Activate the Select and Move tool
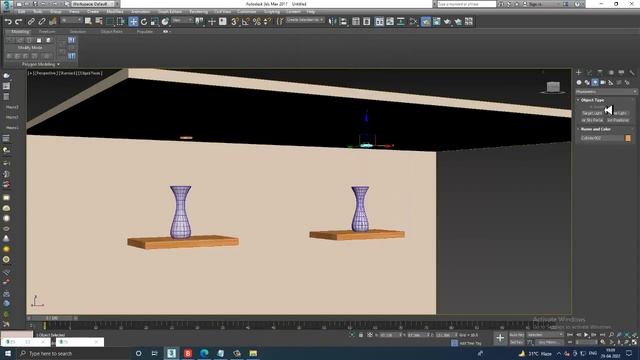Viewport: 640px width, 360px height. (x=133, y=22)
